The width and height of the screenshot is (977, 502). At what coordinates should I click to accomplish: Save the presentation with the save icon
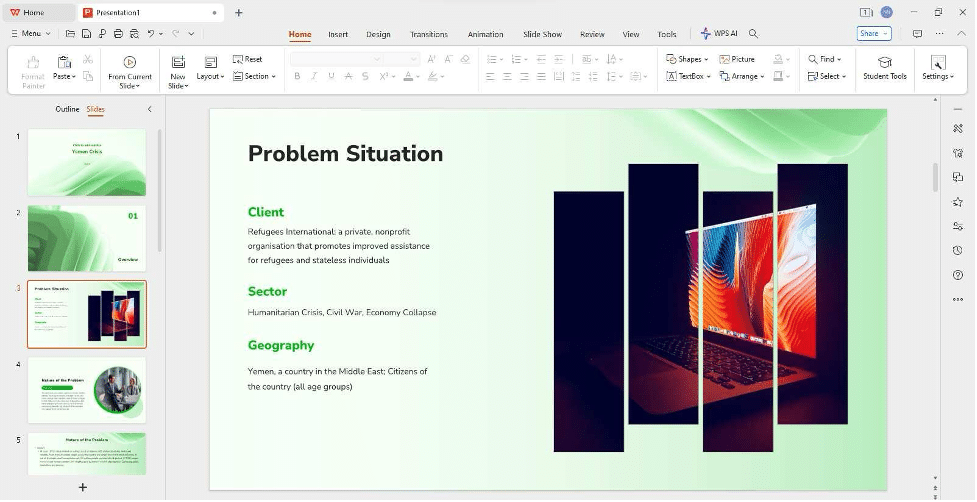coord(86,34)
